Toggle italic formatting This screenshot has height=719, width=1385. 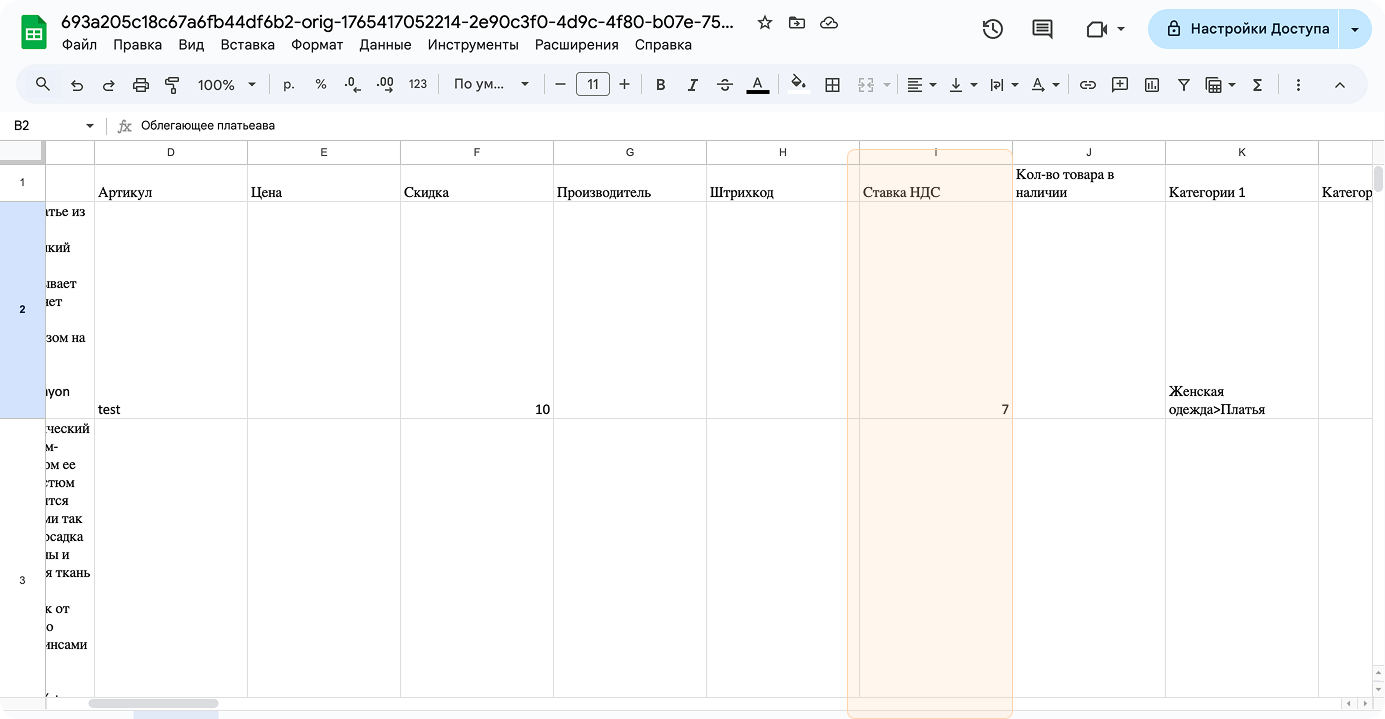tap(692, 85)
